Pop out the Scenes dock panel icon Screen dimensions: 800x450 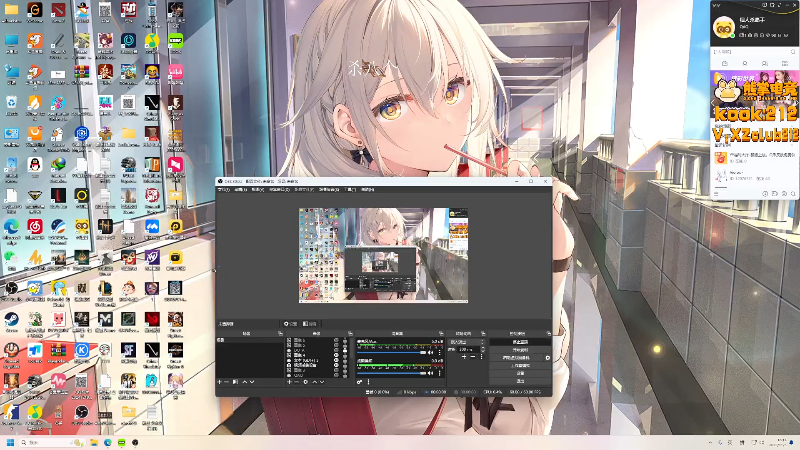click(280, 334)
